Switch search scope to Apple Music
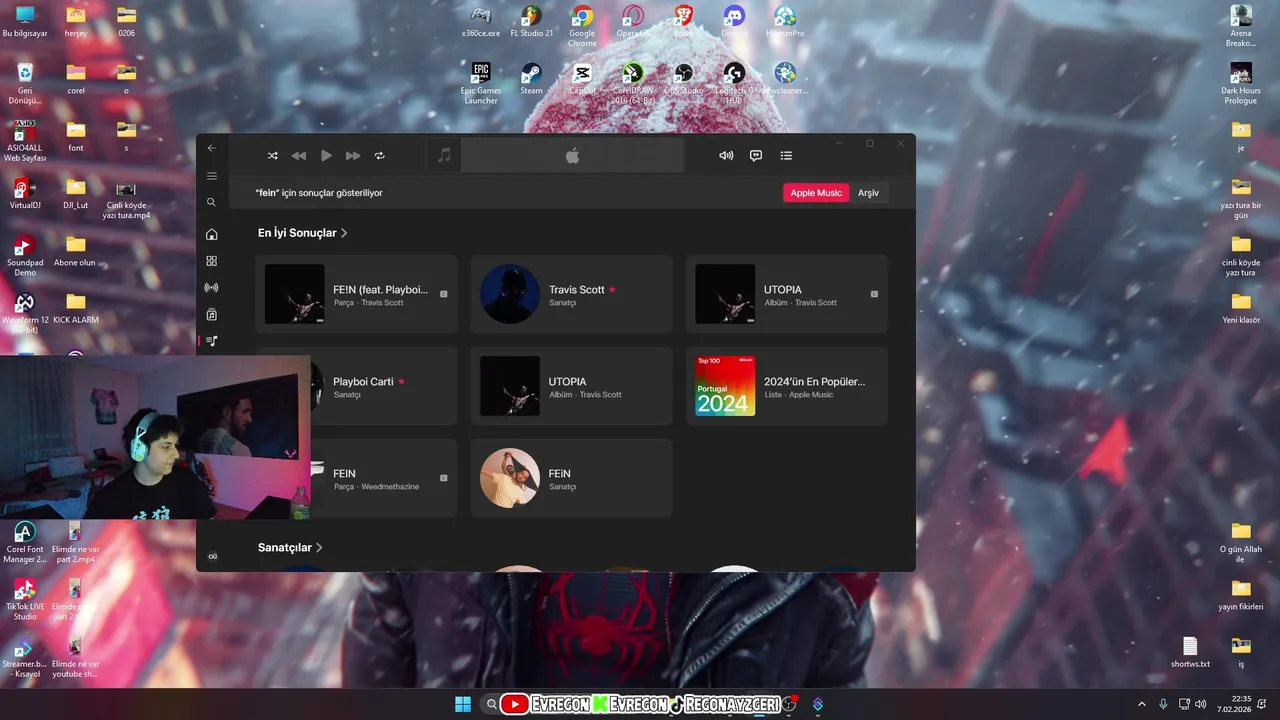Viewport: 1280px width, 720px height. point(816,193)
